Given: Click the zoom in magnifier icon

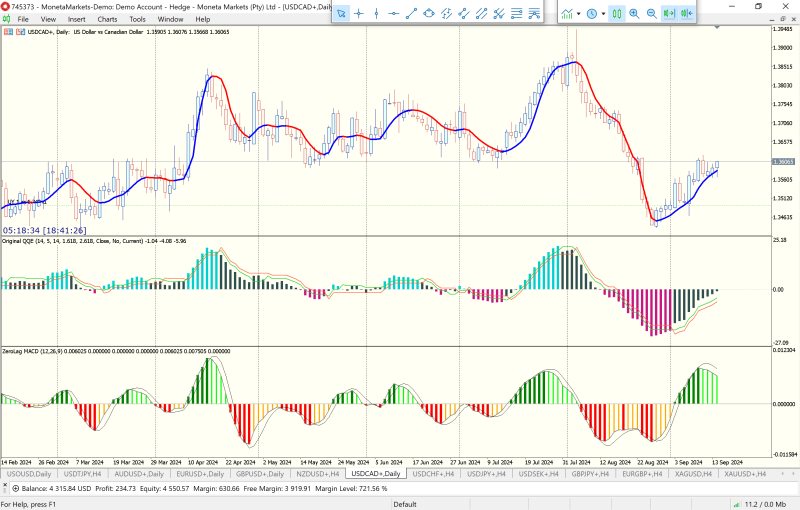Looking at the screenshot, I should tap(634, 14).
